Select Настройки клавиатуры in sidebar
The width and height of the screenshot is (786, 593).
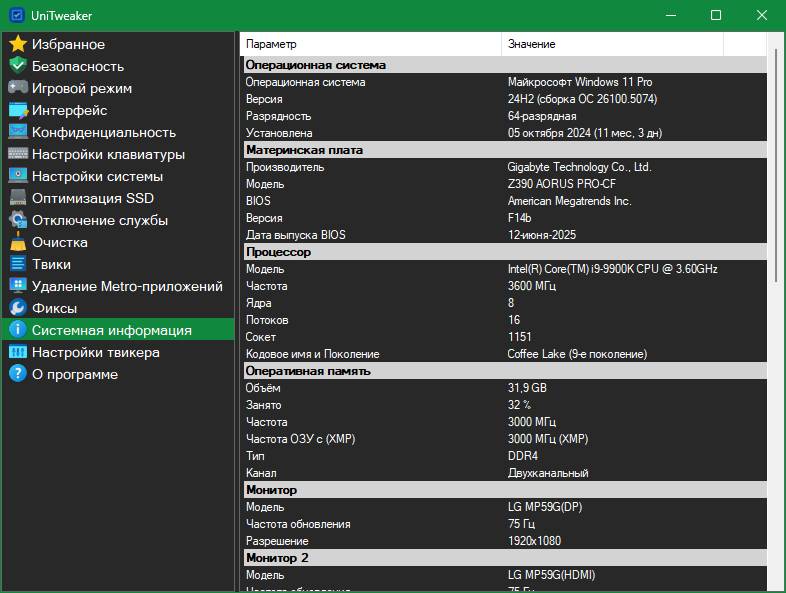click(118, 154)
